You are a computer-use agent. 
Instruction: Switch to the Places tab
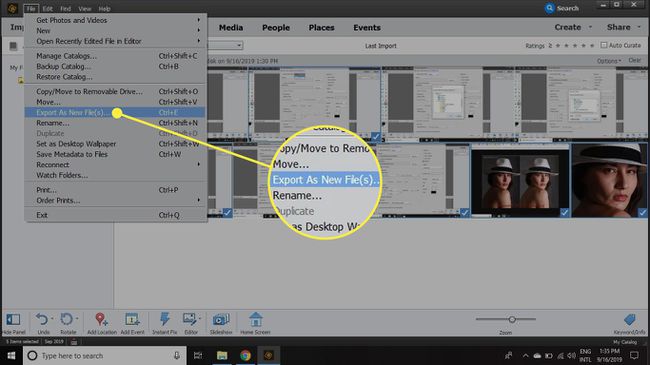point(321,27)
